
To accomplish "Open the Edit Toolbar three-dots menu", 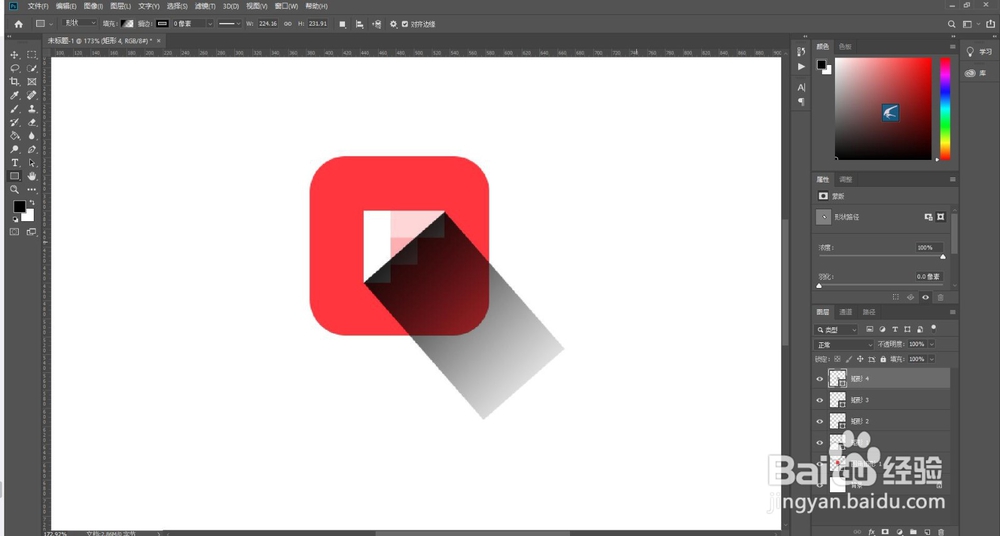I will click(x=32, y=190).
